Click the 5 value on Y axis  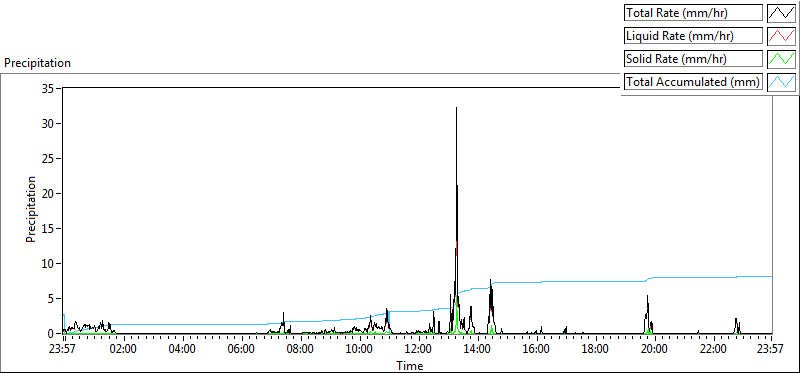coord(52,299)
